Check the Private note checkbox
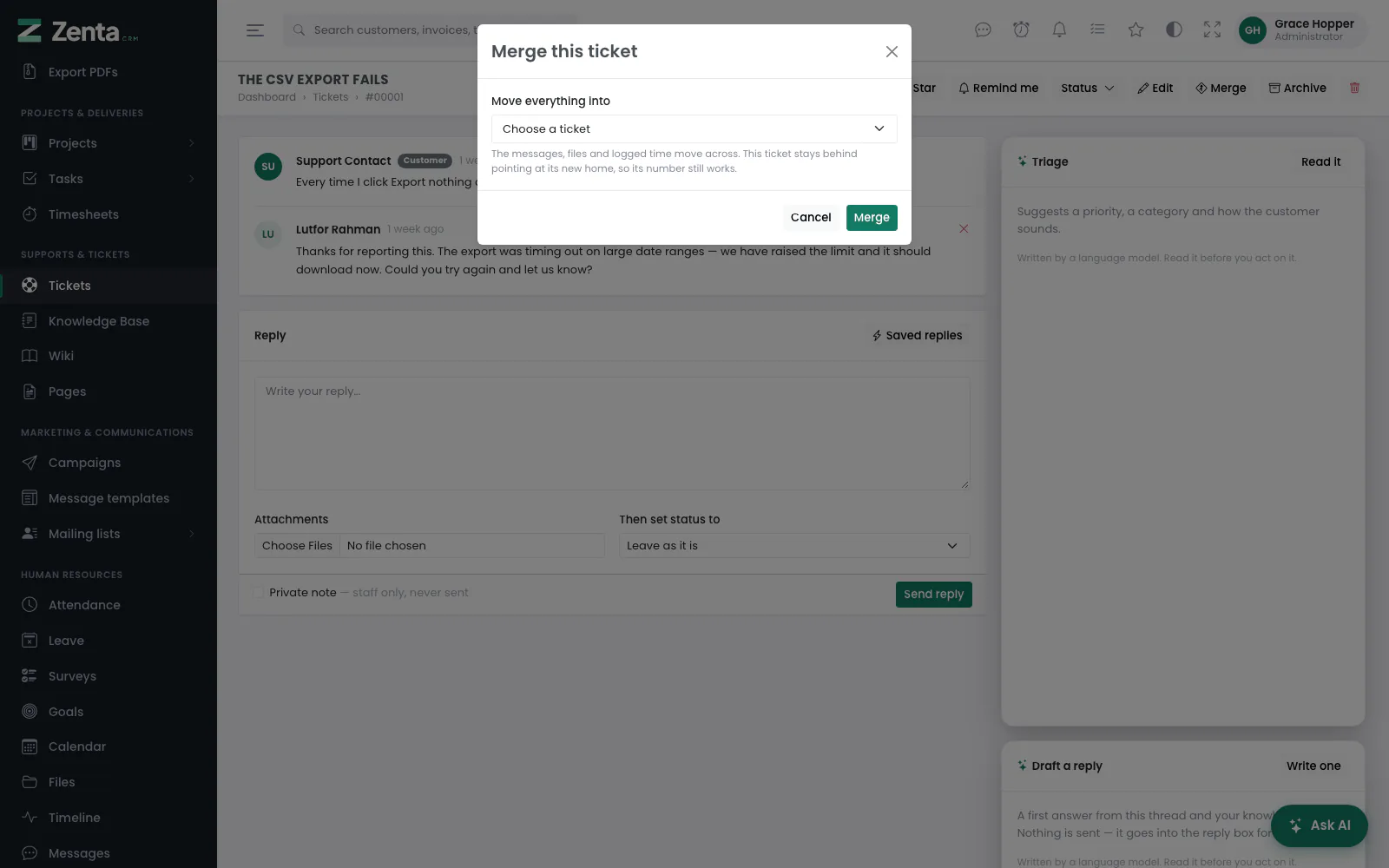This screenshot has height=868, width=1389. click(x=259, y=592)
